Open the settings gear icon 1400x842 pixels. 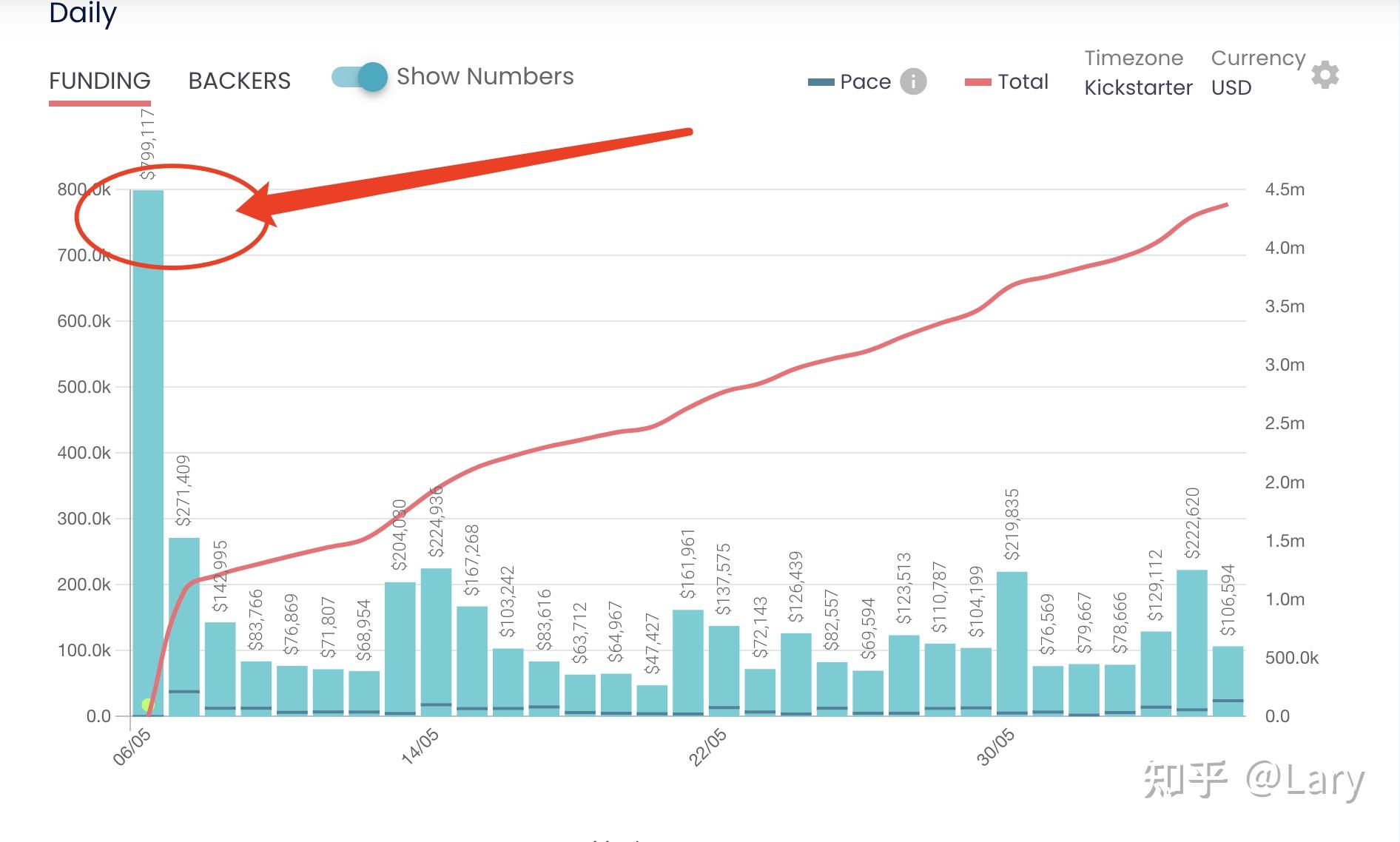[1325, 75]
